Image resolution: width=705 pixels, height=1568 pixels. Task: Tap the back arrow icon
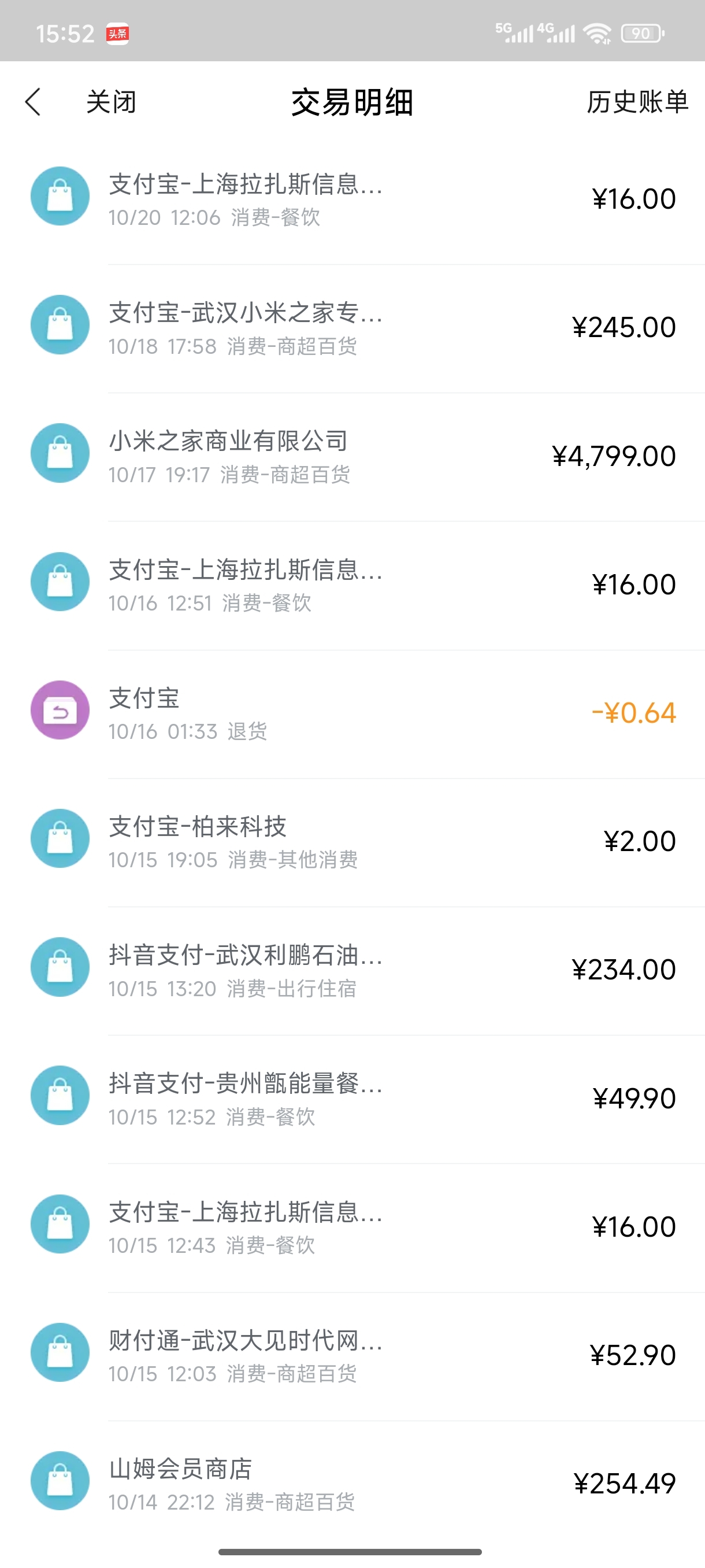pyautogui.click(x=34, y=102)
